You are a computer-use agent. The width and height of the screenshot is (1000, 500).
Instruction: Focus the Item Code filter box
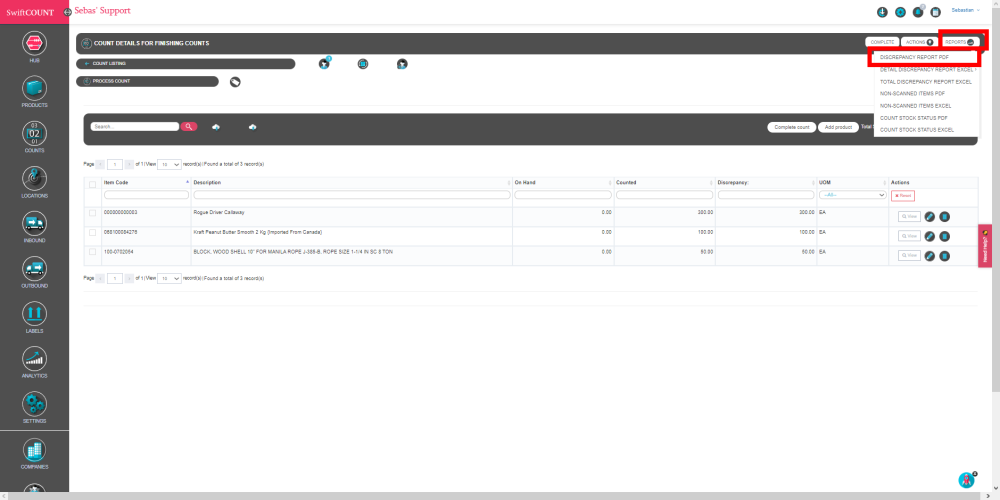click(147, 195)
